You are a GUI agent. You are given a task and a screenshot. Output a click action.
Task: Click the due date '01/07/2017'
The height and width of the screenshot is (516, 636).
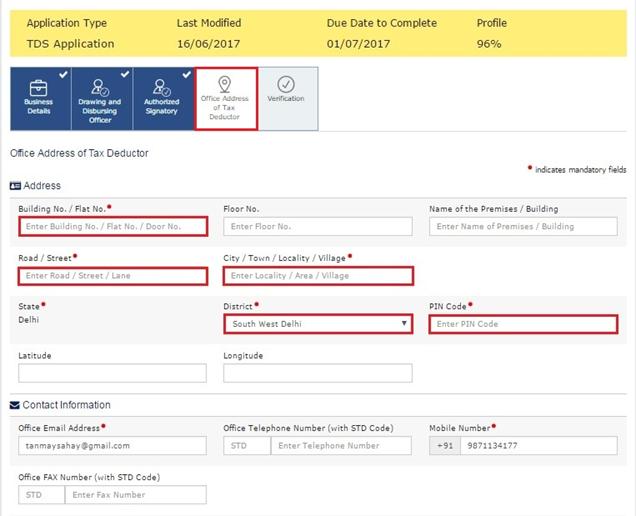[359, 43]
